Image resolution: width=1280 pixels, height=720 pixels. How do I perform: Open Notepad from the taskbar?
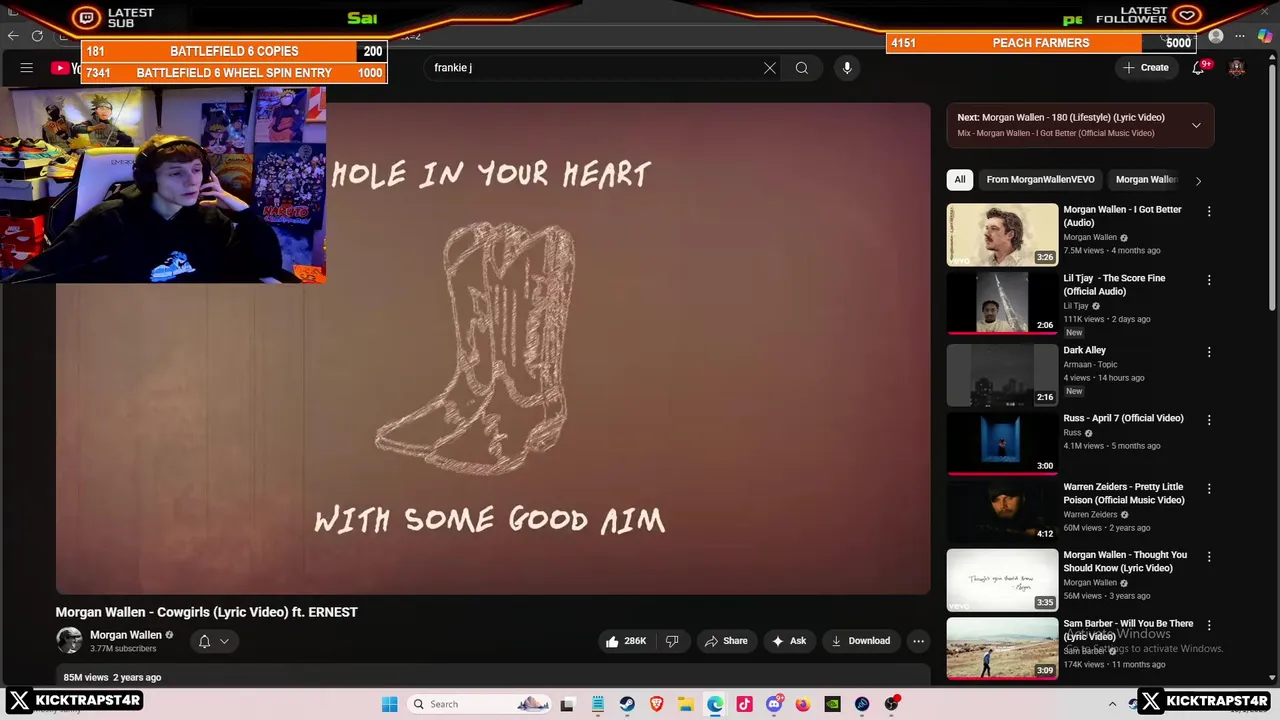[x=597, y=704]
